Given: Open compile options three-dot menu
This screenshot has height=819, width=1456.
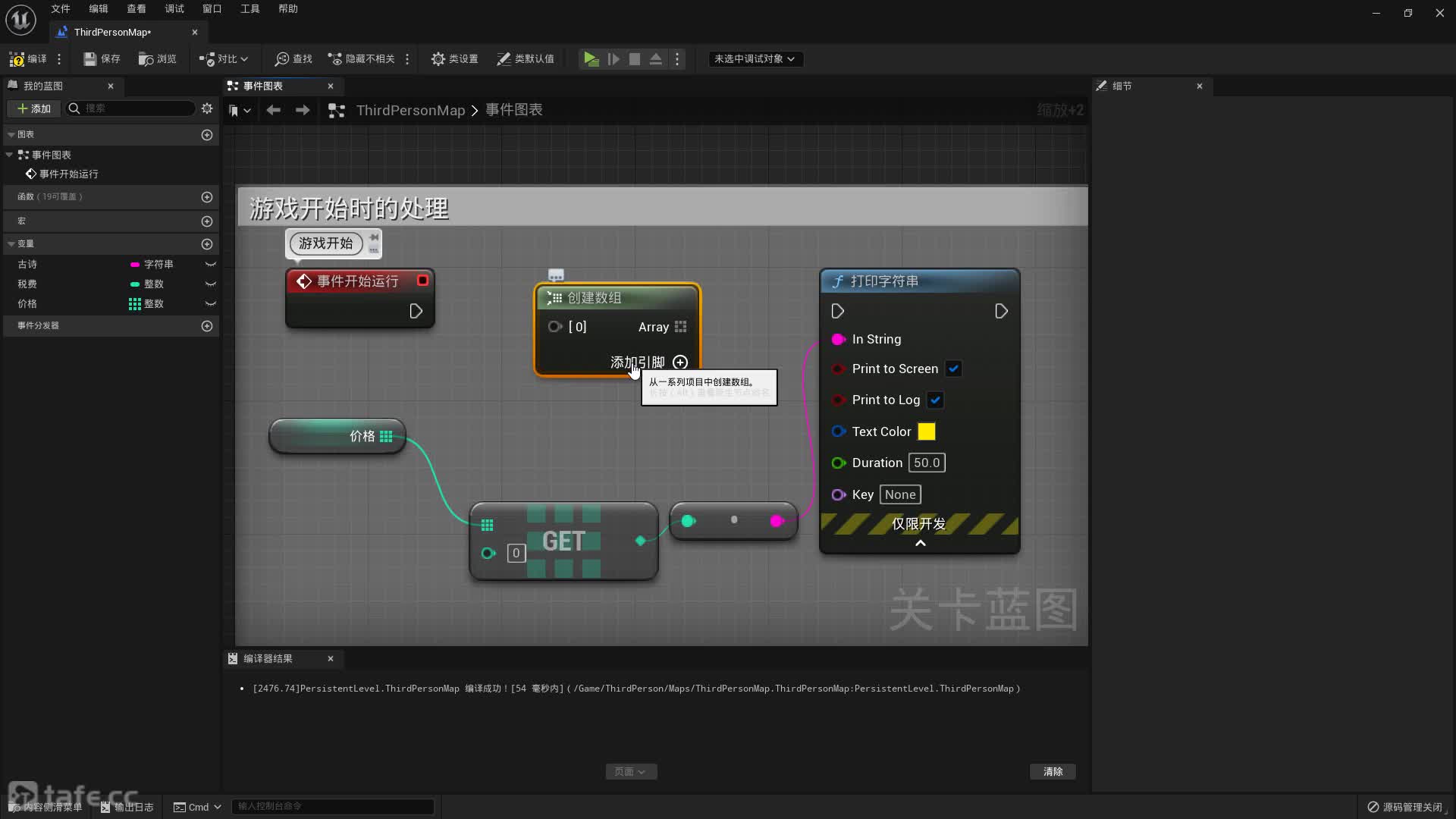Looking at the screenshot, I should pyautogui.click(x=59, y=59).
